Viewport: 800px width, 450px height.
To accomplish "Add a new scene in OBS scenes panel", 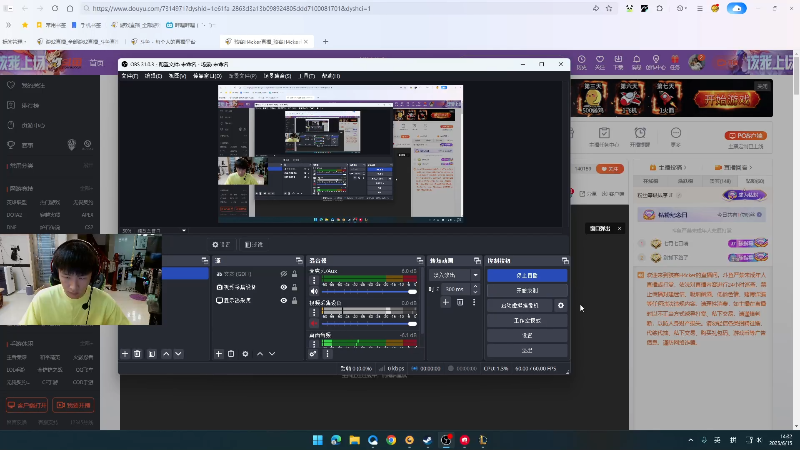I will coord(125,354).
